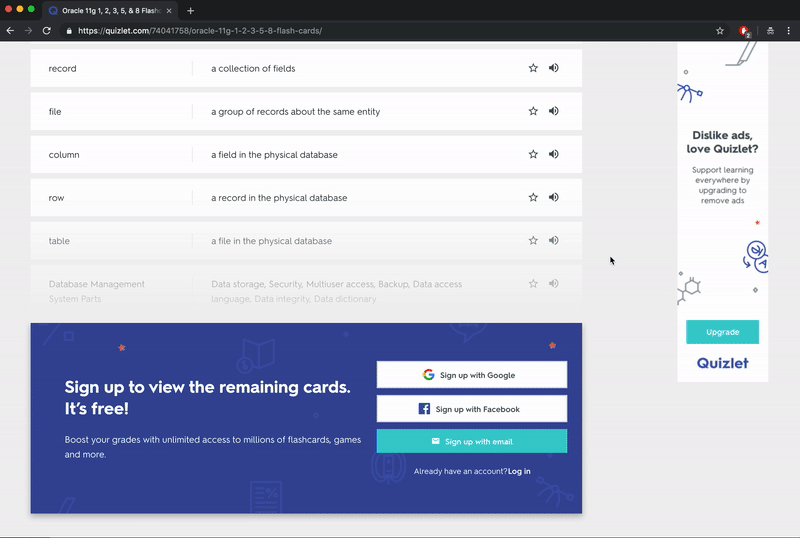800x538 pixels.
Task: Click definition 'a field in the physical database'
Action: tap(274, 155)
